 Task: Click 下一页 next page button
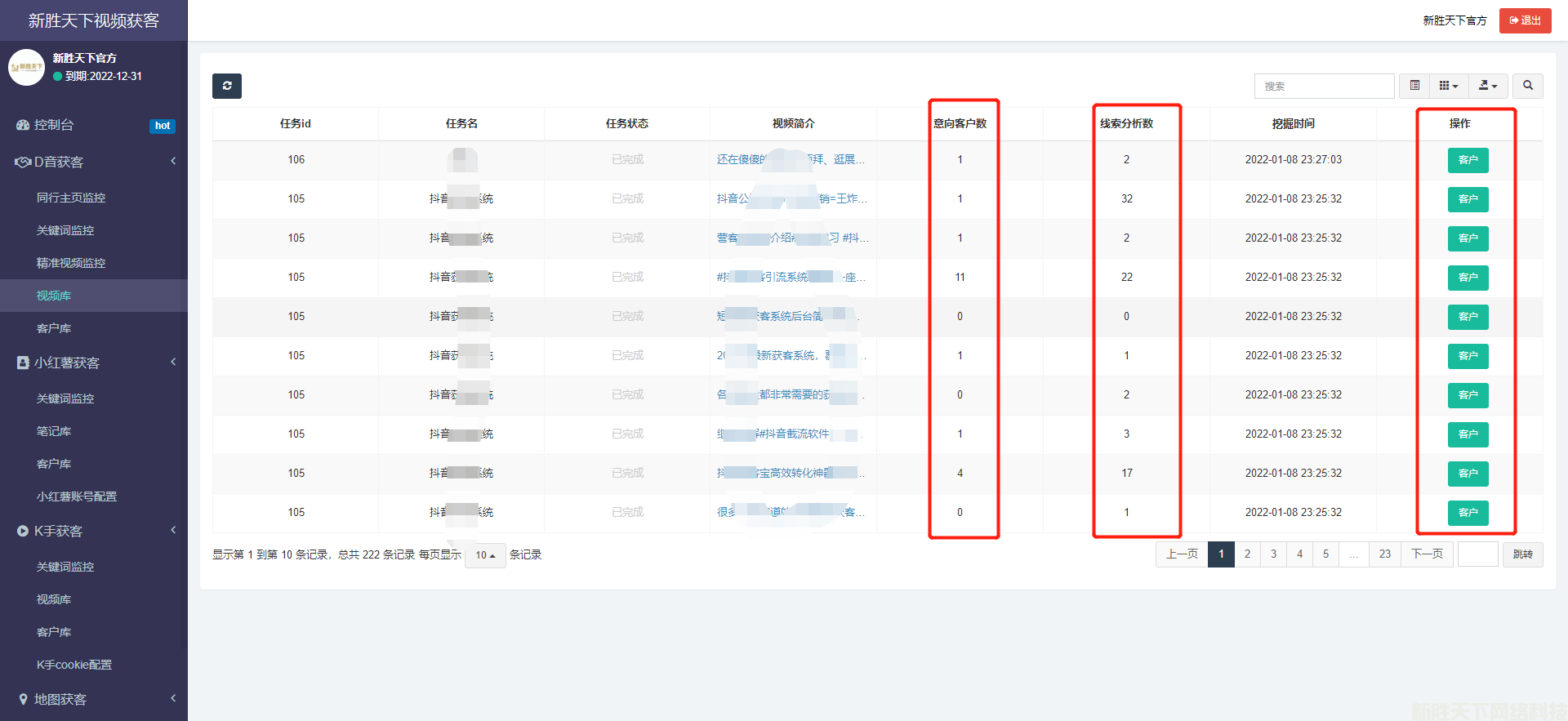[x=1427, y=554]
